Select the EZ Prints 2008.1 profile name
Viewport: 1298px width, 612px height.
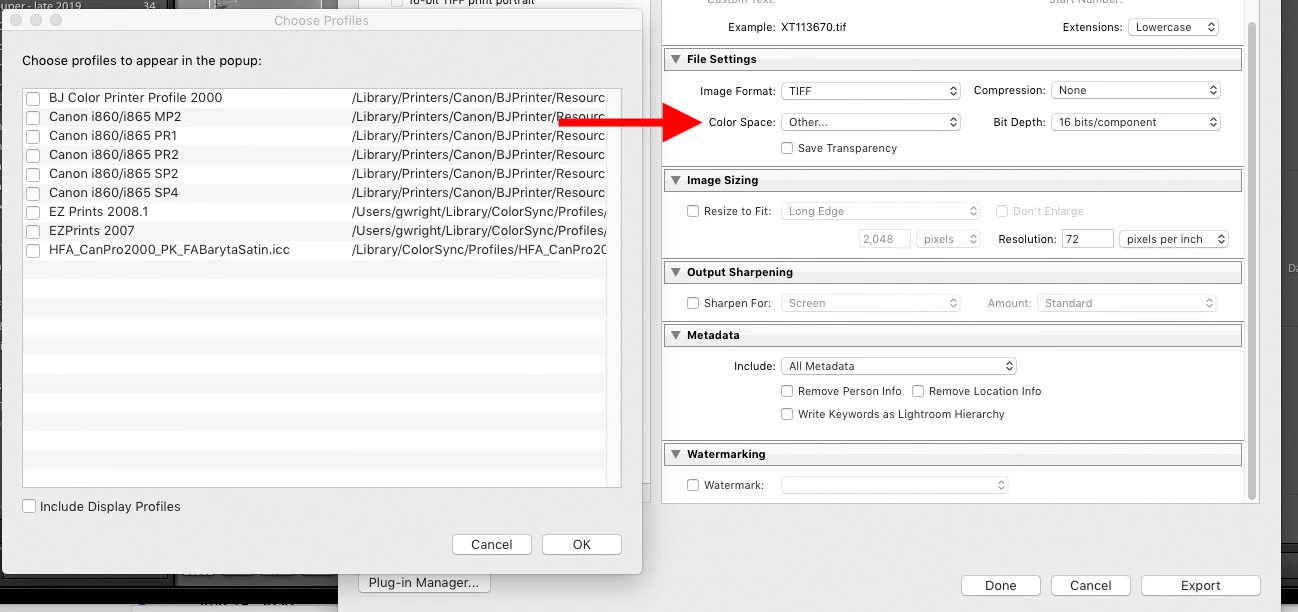point(98,212)
